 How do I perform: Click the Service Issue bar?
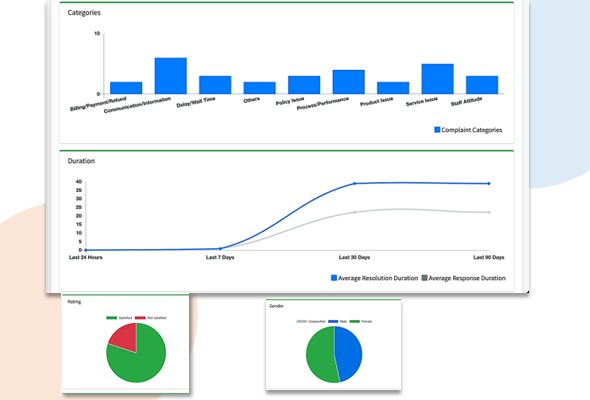coord(437,79)
